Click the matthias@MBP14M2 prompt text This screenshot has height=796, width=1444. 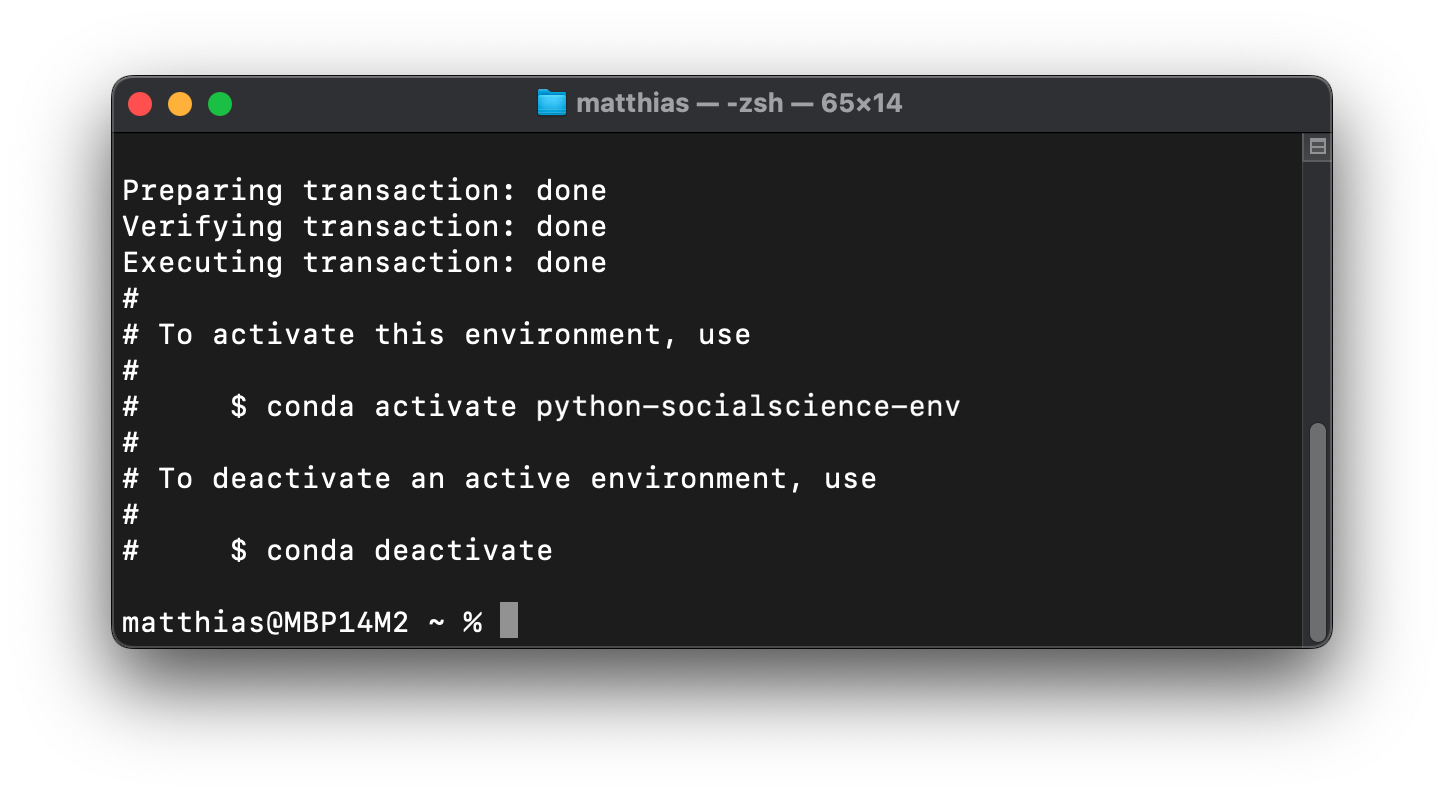click(265, 622)
